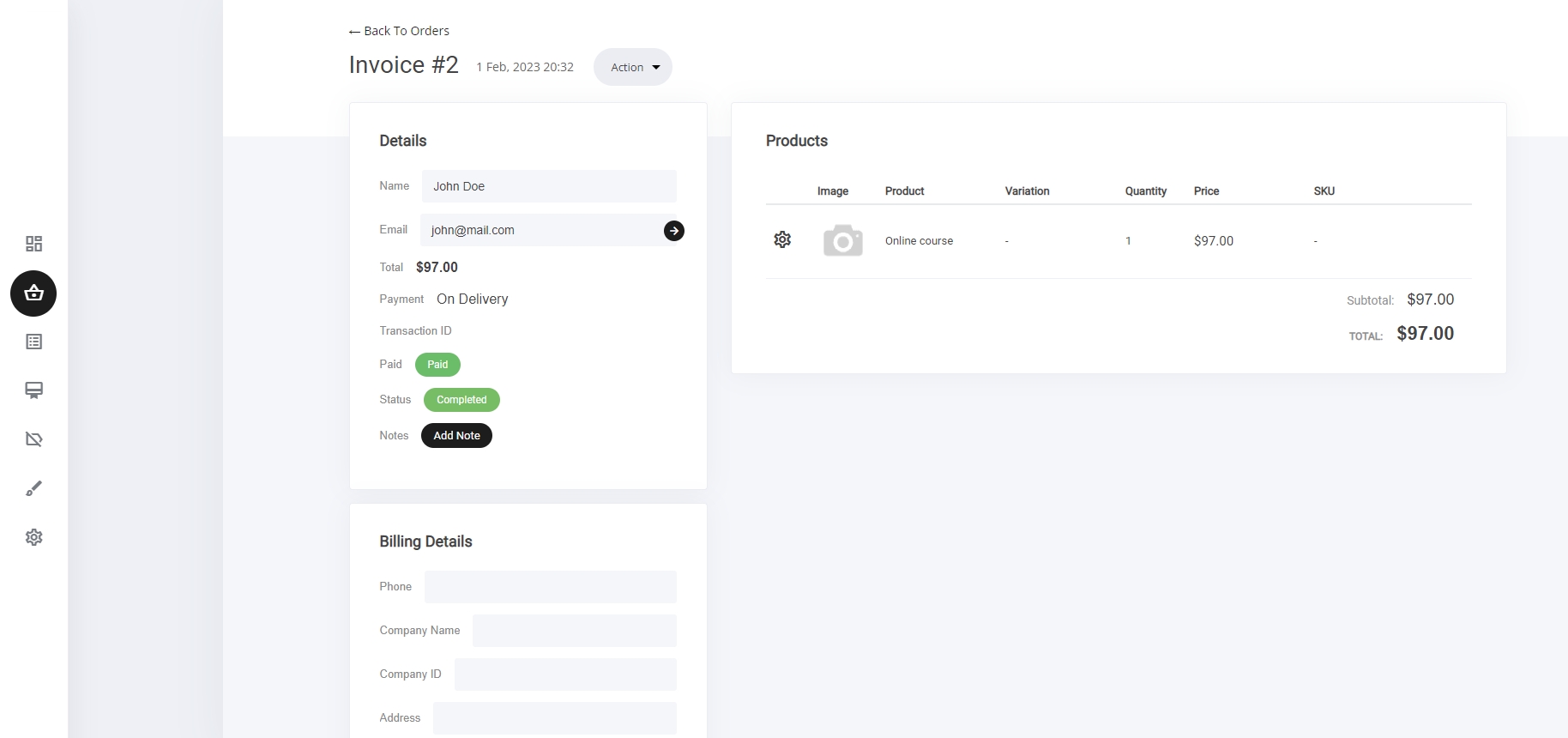Click the shopping basket orders icon
Viewport: 1568px width, 738px height.
[x=33, y=293]
